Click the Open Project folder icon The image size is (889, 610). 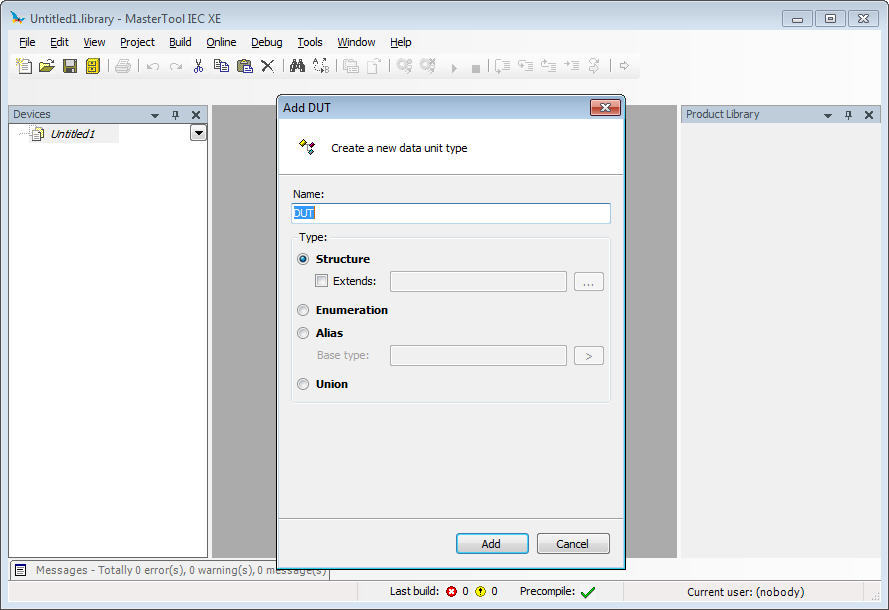46,66
